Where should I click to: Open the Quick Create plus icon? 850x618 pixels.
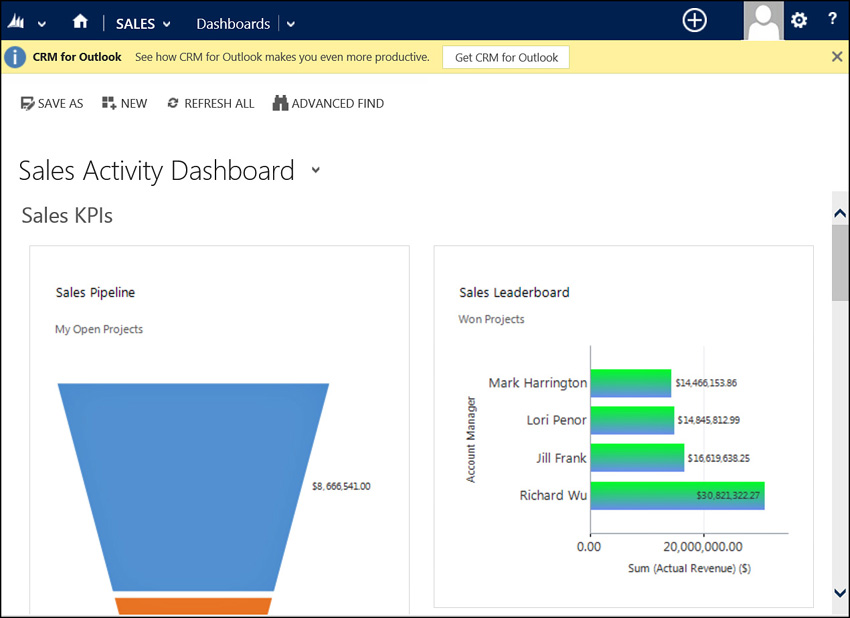pos(694,21)
